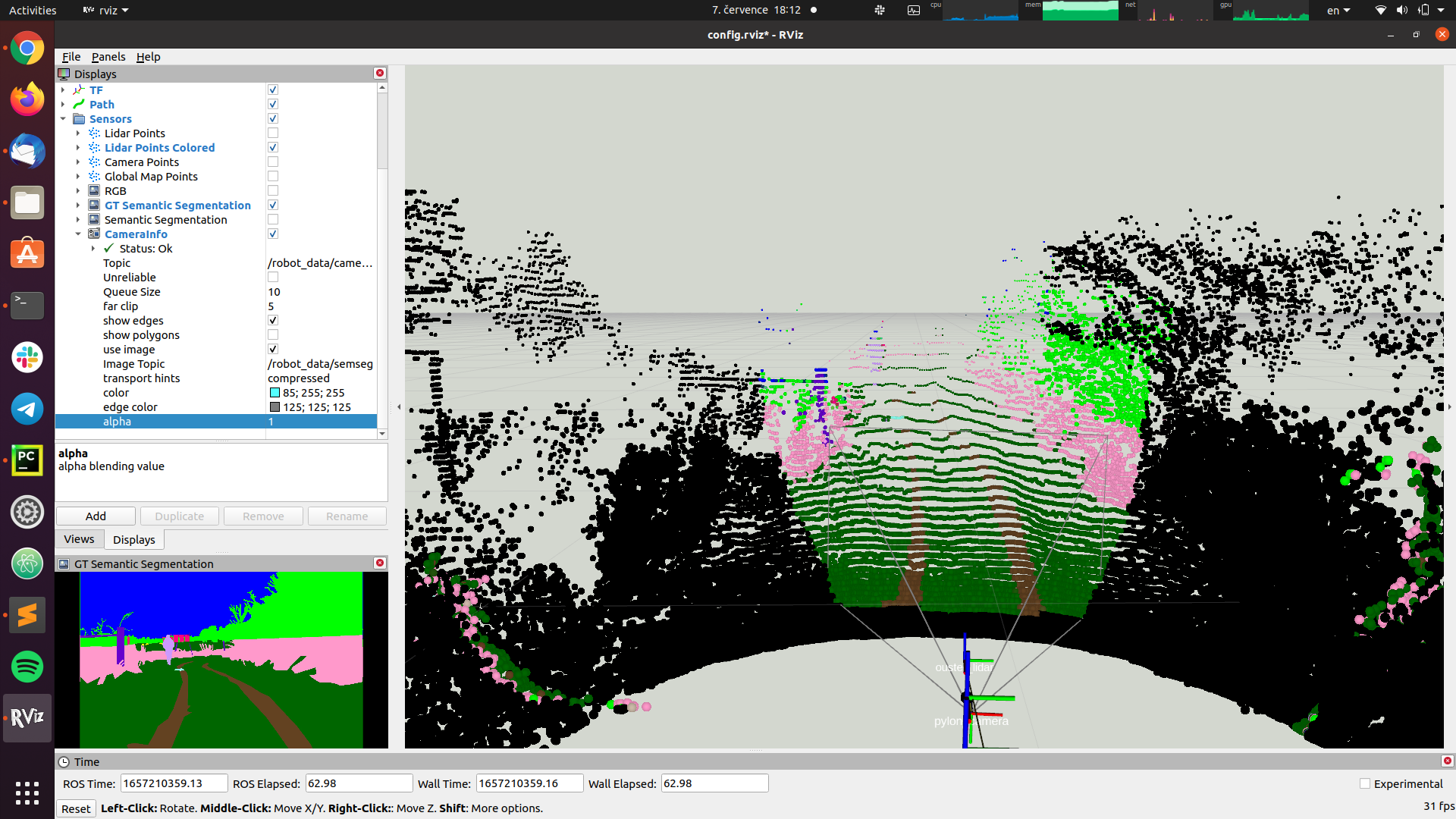Toggle the Experimental checkbox
The height and width of the screenshot is (819, 1456).
pyautogui.click(x=1365, y=784)
